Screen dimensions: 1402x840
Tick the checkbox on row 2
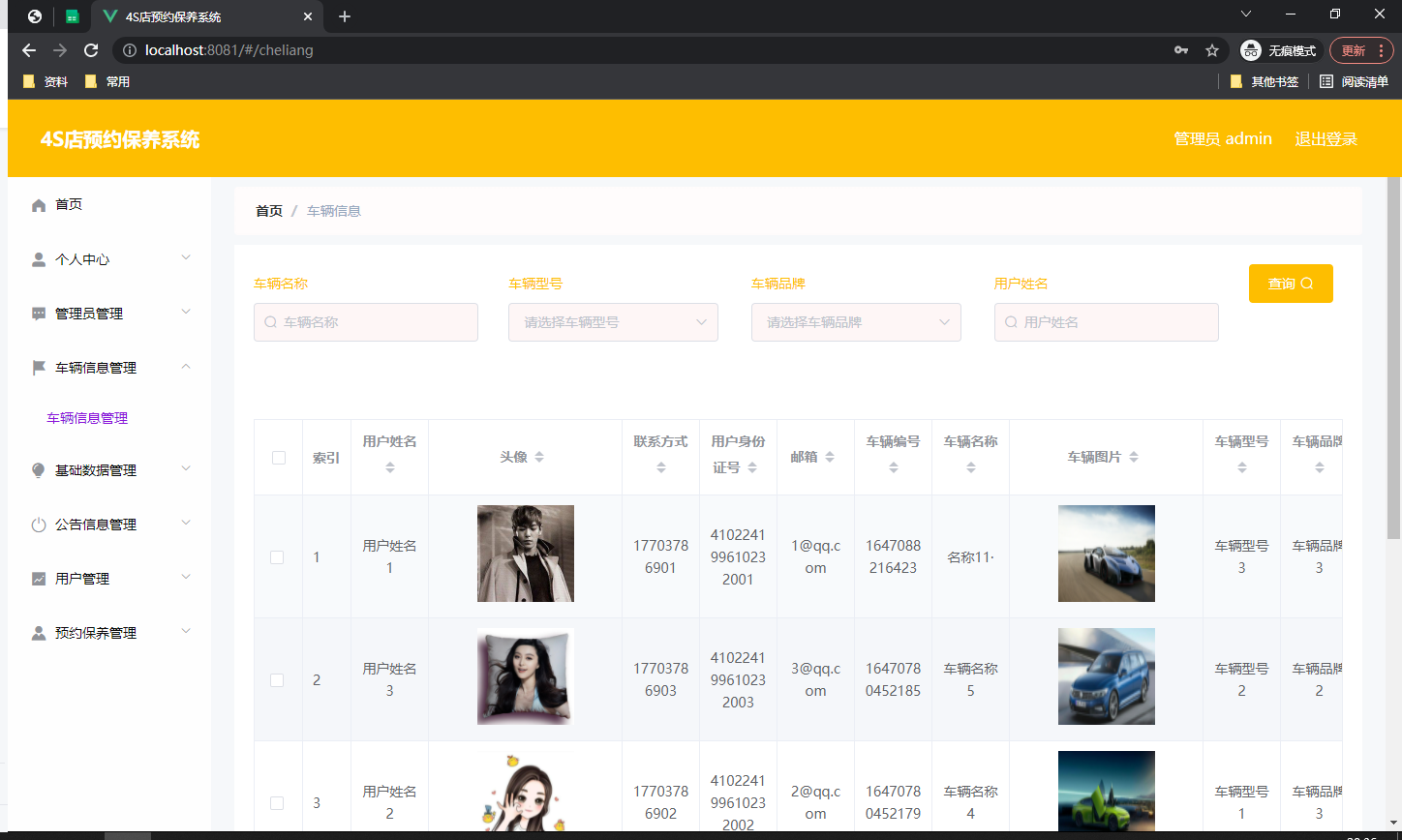point(278,679)
